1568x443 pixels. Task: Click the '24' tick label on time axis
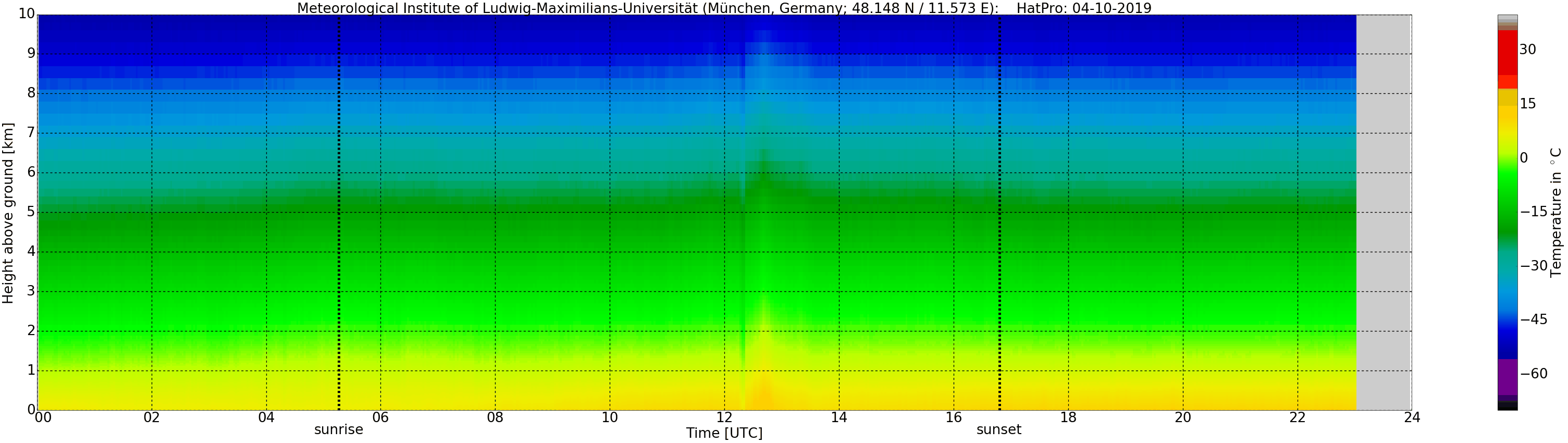tap(1412, 417)
